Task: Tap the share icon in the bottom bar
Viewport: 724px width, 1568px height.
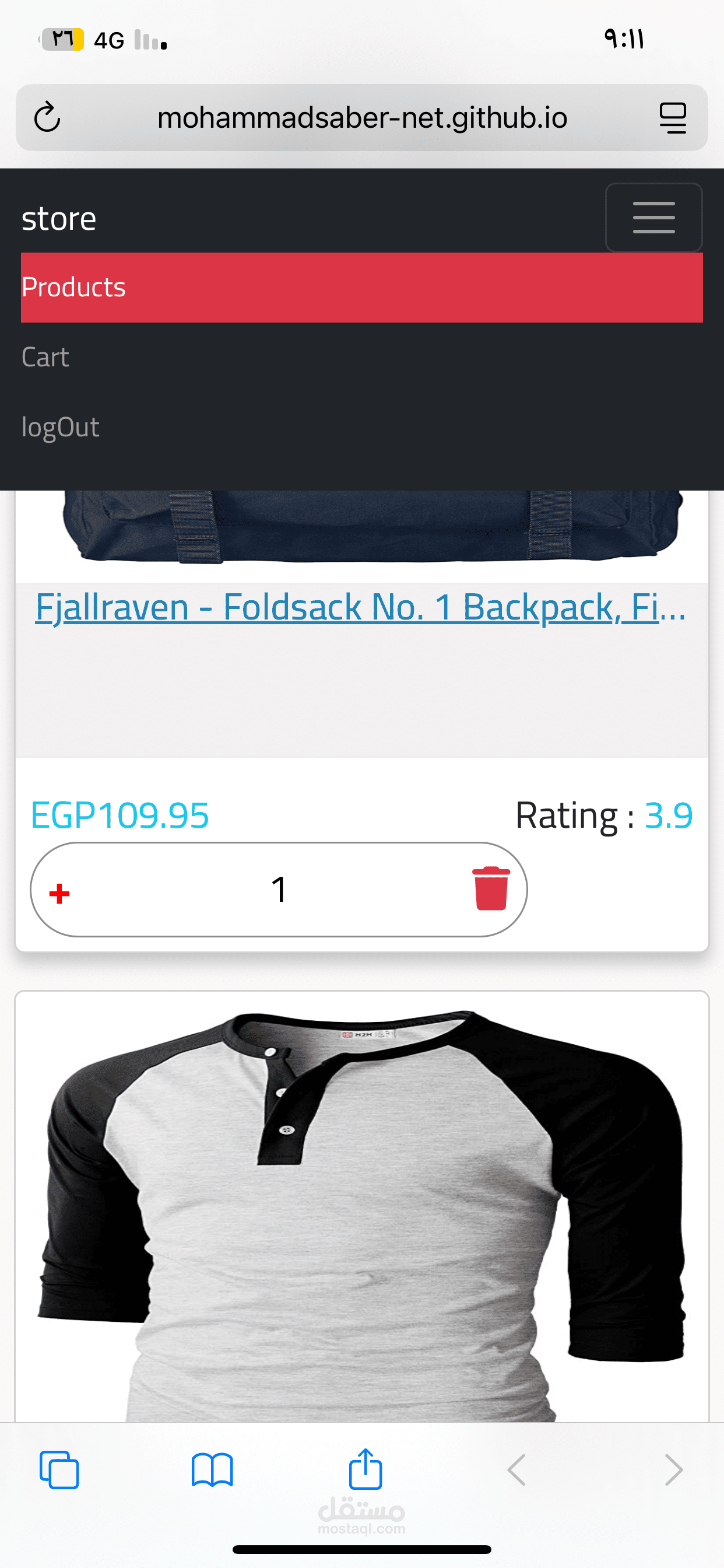Action: pyautogui.click(x=365, y=1469)
